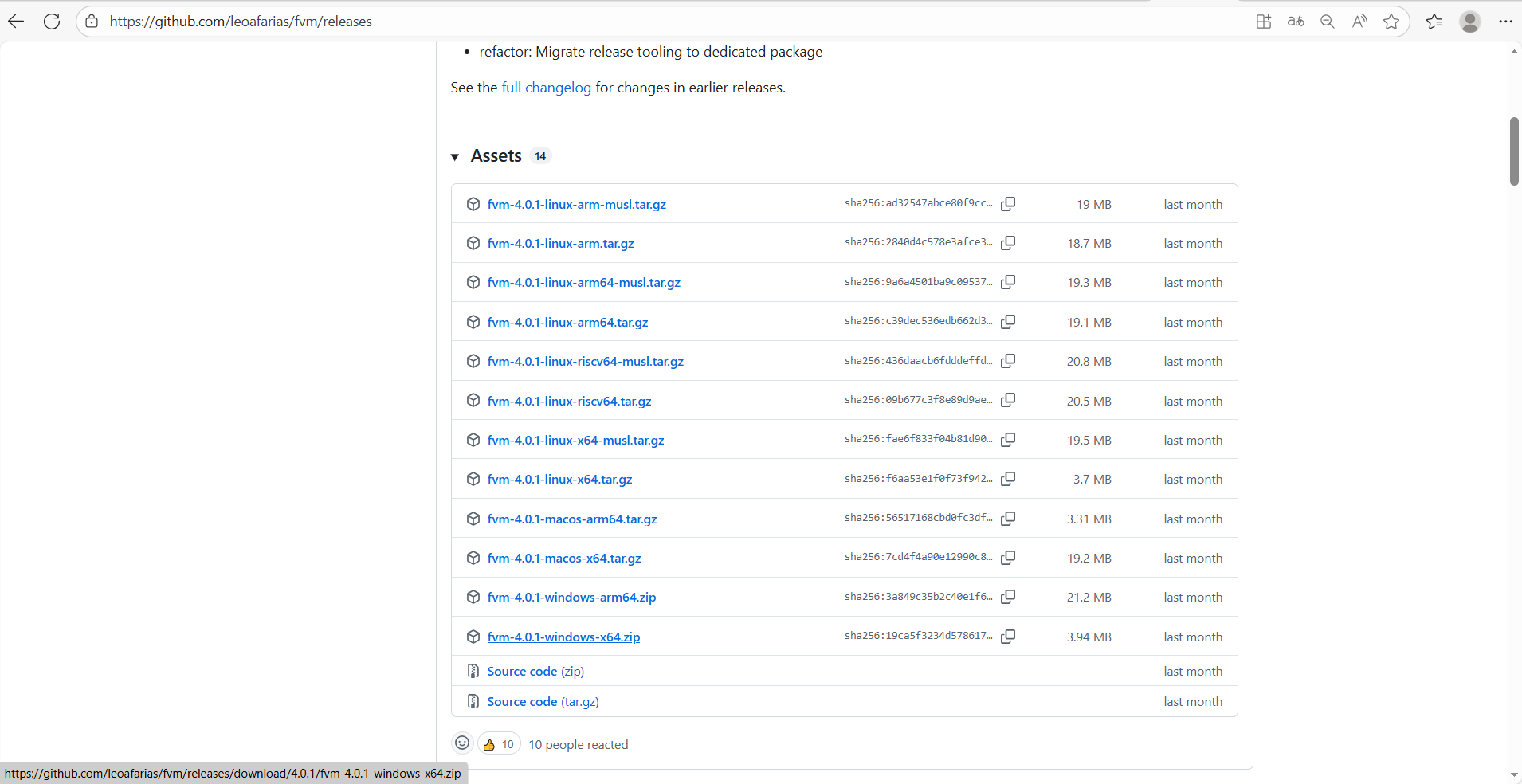Click the scrollbar down arrow
The image size is (1522, 784).
pyautogui.click(x=1514, y=774)
